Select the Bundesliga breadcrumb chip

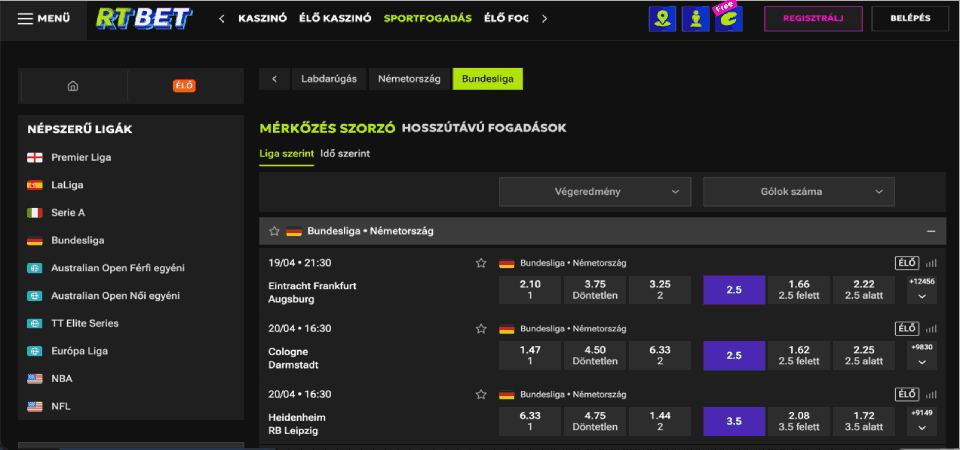(x=488, y=79)
